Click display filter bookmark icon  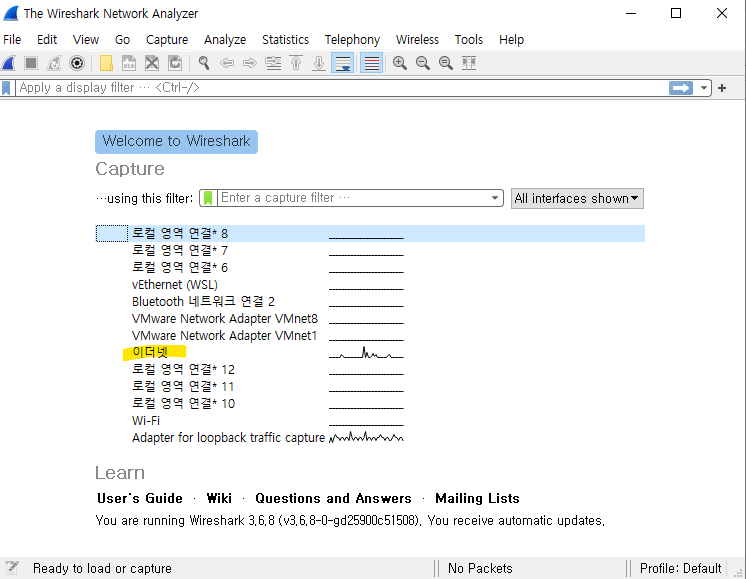[x=6, y=88]
